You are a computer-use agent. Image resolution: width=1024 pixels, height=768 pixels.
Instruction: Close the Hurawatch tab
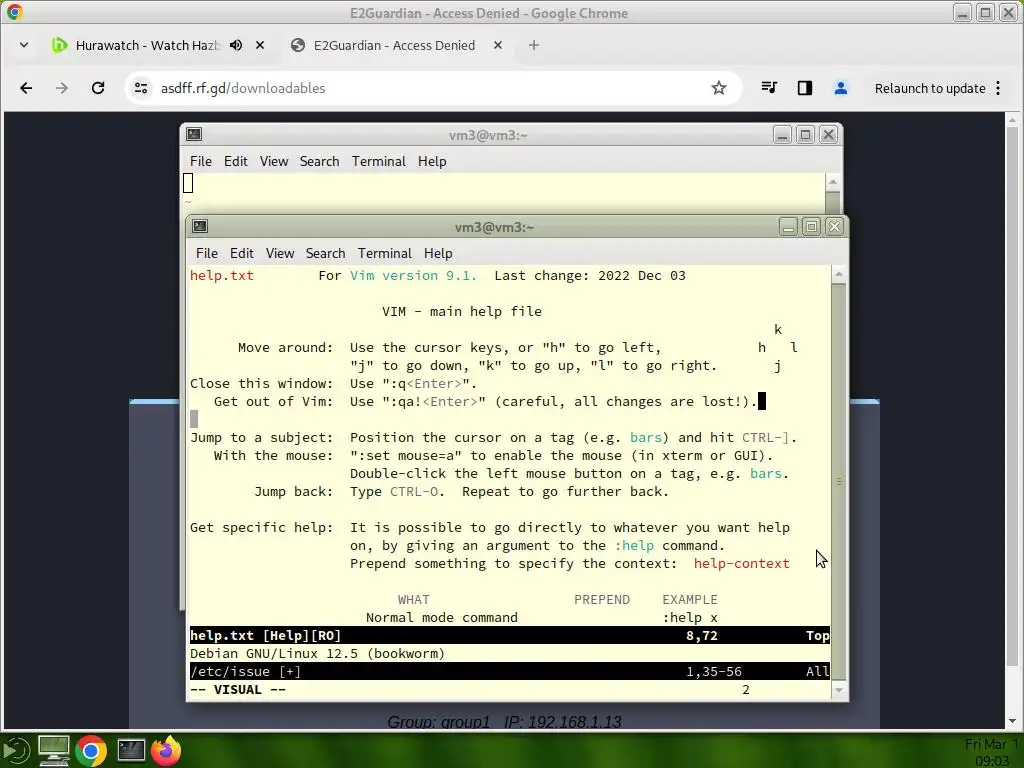[x=260, y=45]
